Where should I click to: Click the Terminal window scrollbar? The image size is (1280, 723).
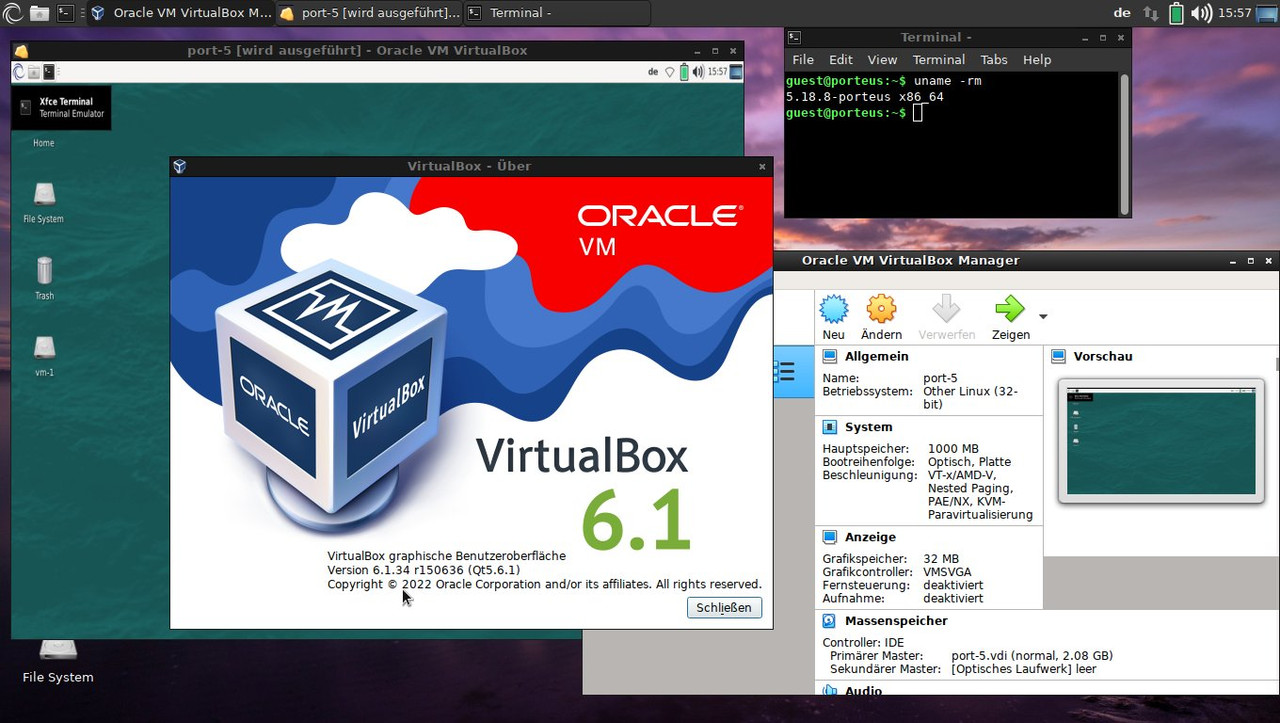click(x=1124, y=144)
